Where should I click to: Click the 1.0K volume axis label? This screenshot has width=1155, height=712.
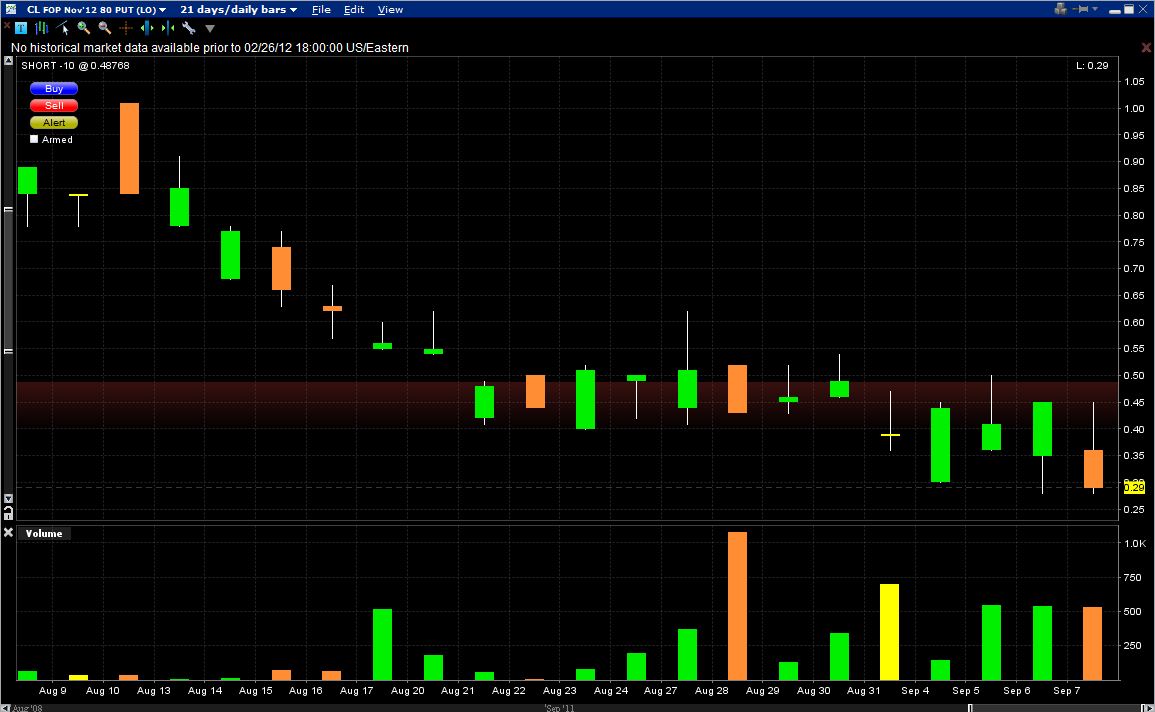[x=1135, y=543]
